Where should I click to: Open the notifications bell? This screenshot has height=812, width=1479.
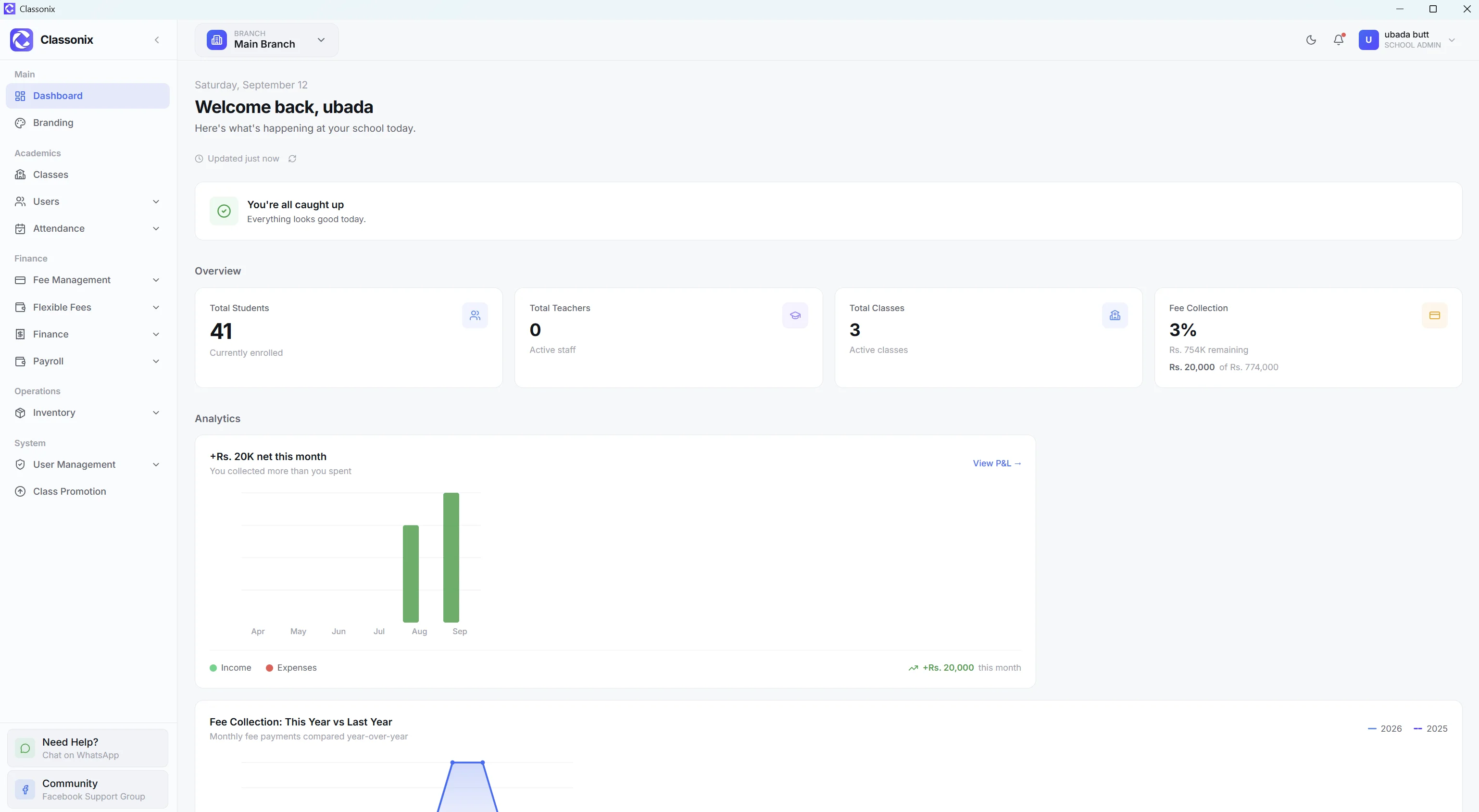tap(1338, 39)
